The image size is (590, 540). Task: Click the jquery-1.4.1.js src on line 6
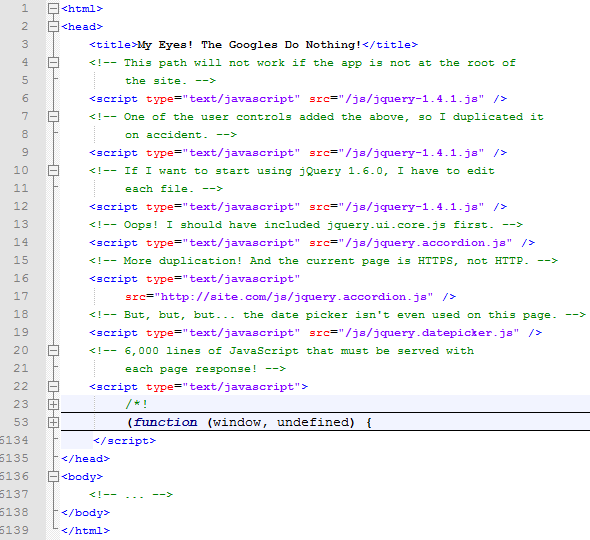(x=411, y=99)
